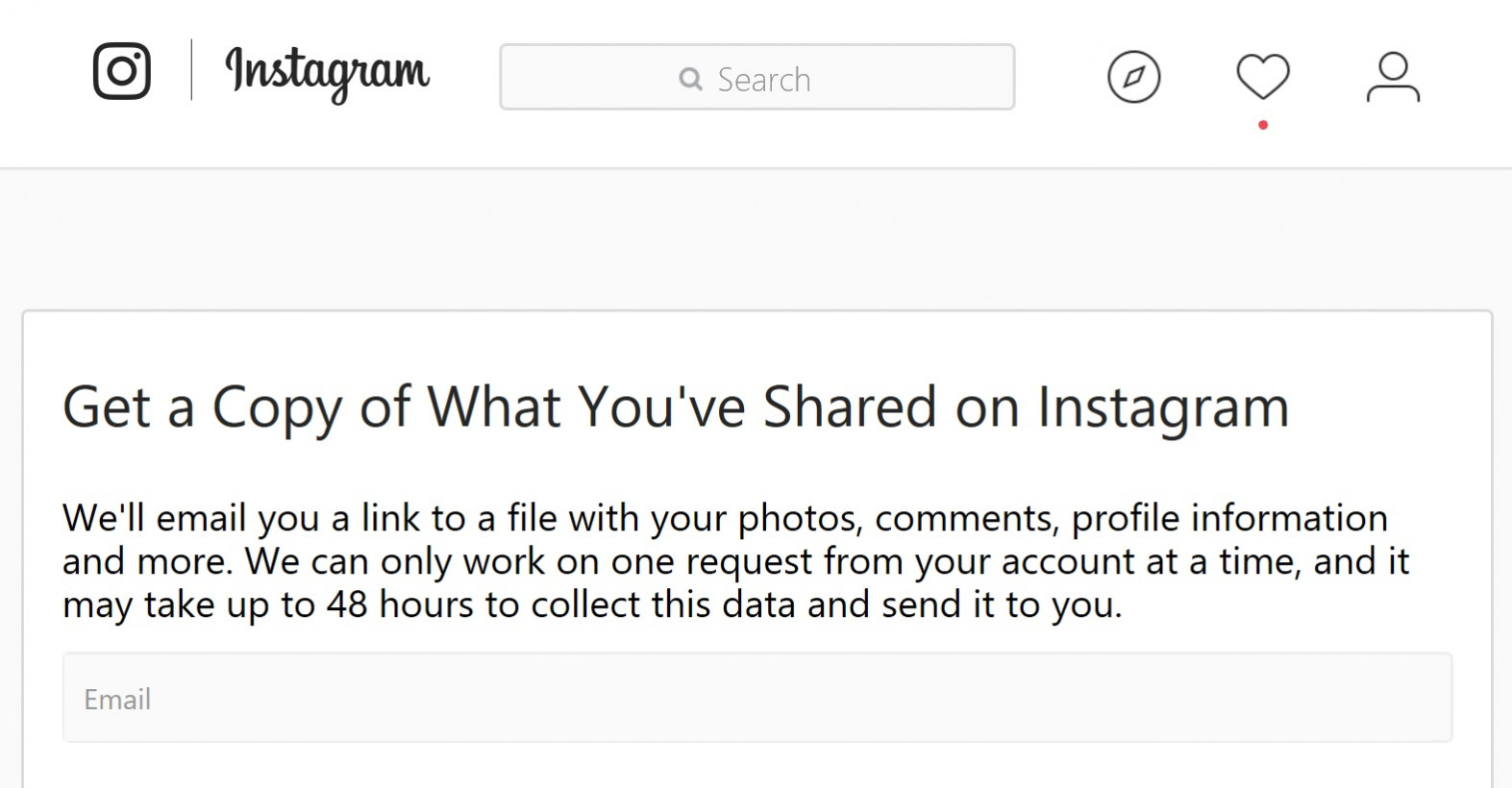Click the "Email" placeholder label
This screenshot has height=788, width=1512.
[x=117, y=699]
